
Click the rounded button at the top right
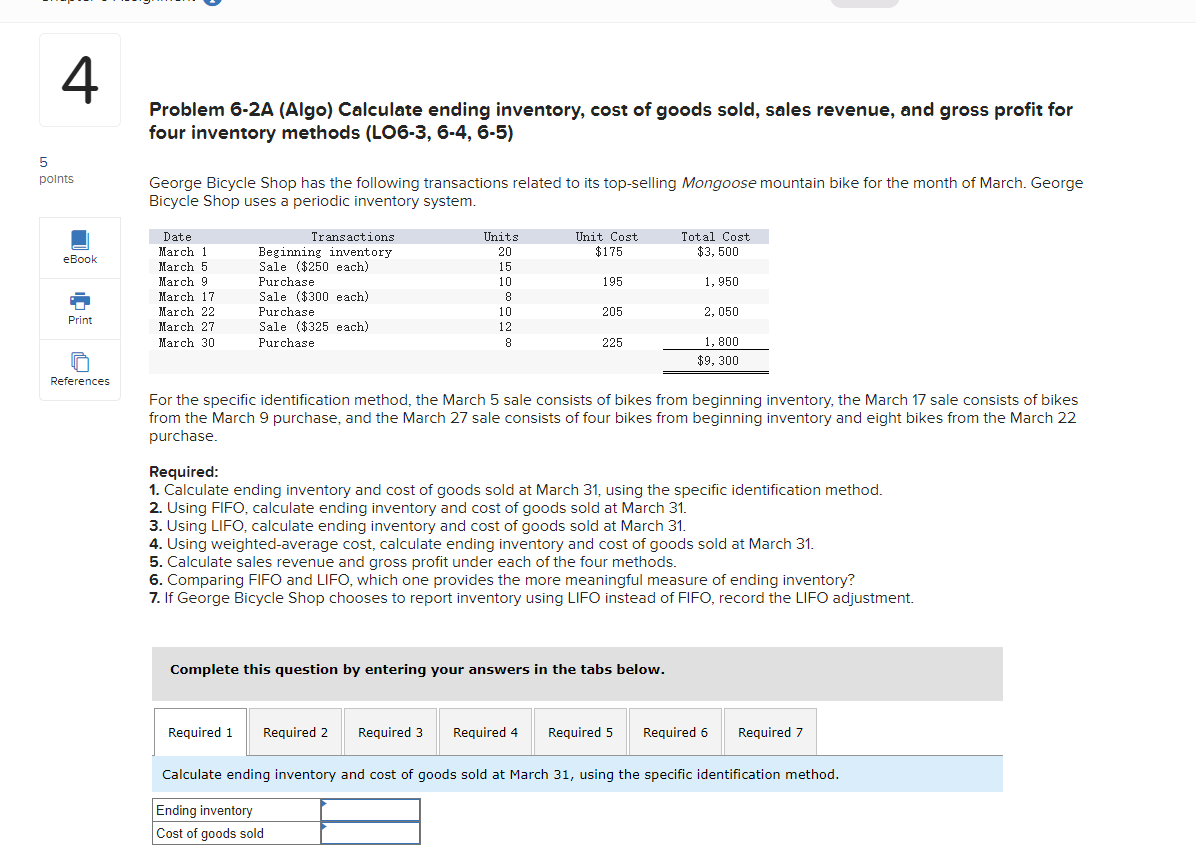(864, 3)
